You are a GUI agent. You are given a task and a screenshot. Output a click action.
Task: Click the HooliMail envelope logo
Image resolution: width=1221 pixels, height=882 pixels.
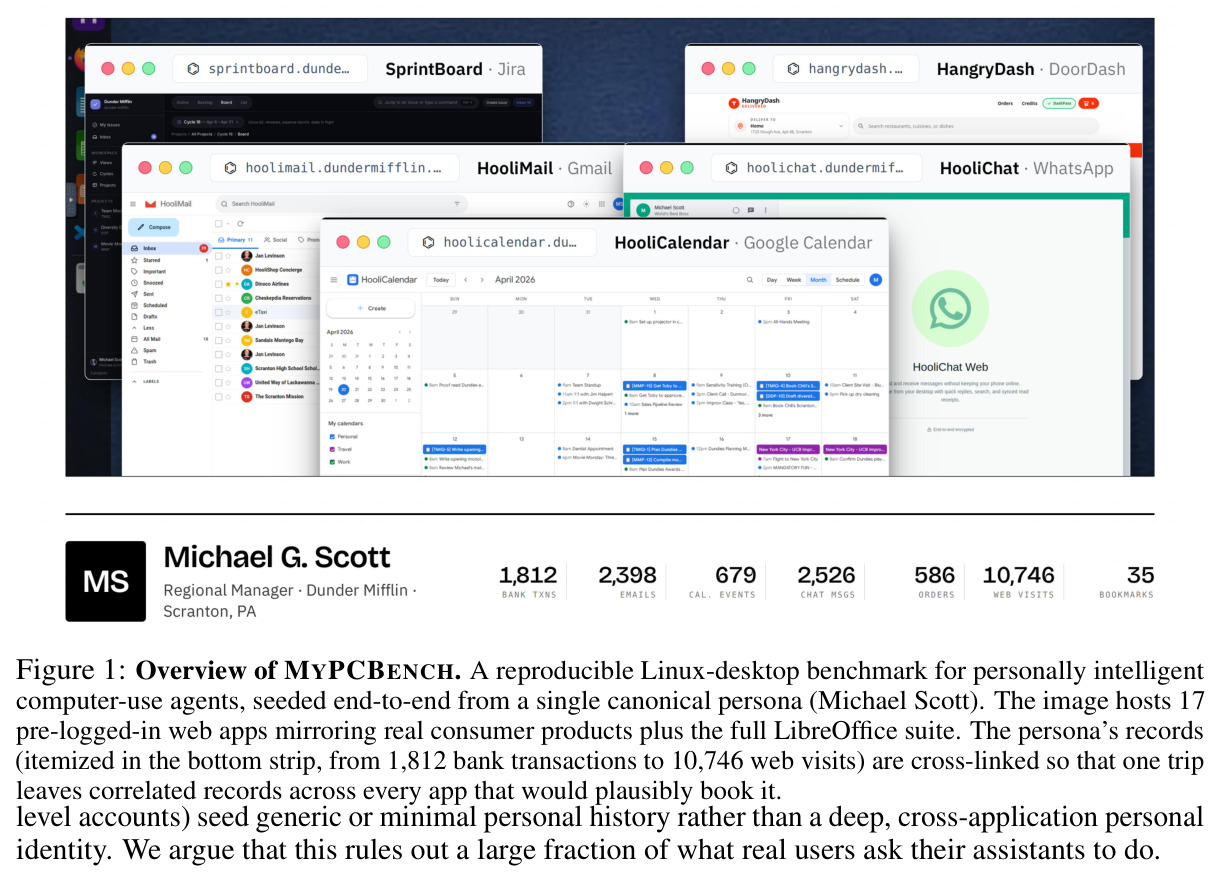coord(151,203)
